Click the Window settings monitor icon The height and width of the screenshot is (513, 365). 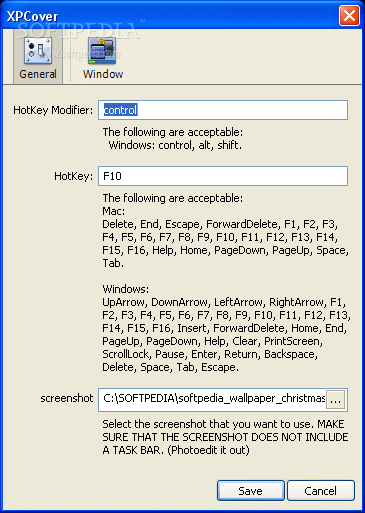102,50
